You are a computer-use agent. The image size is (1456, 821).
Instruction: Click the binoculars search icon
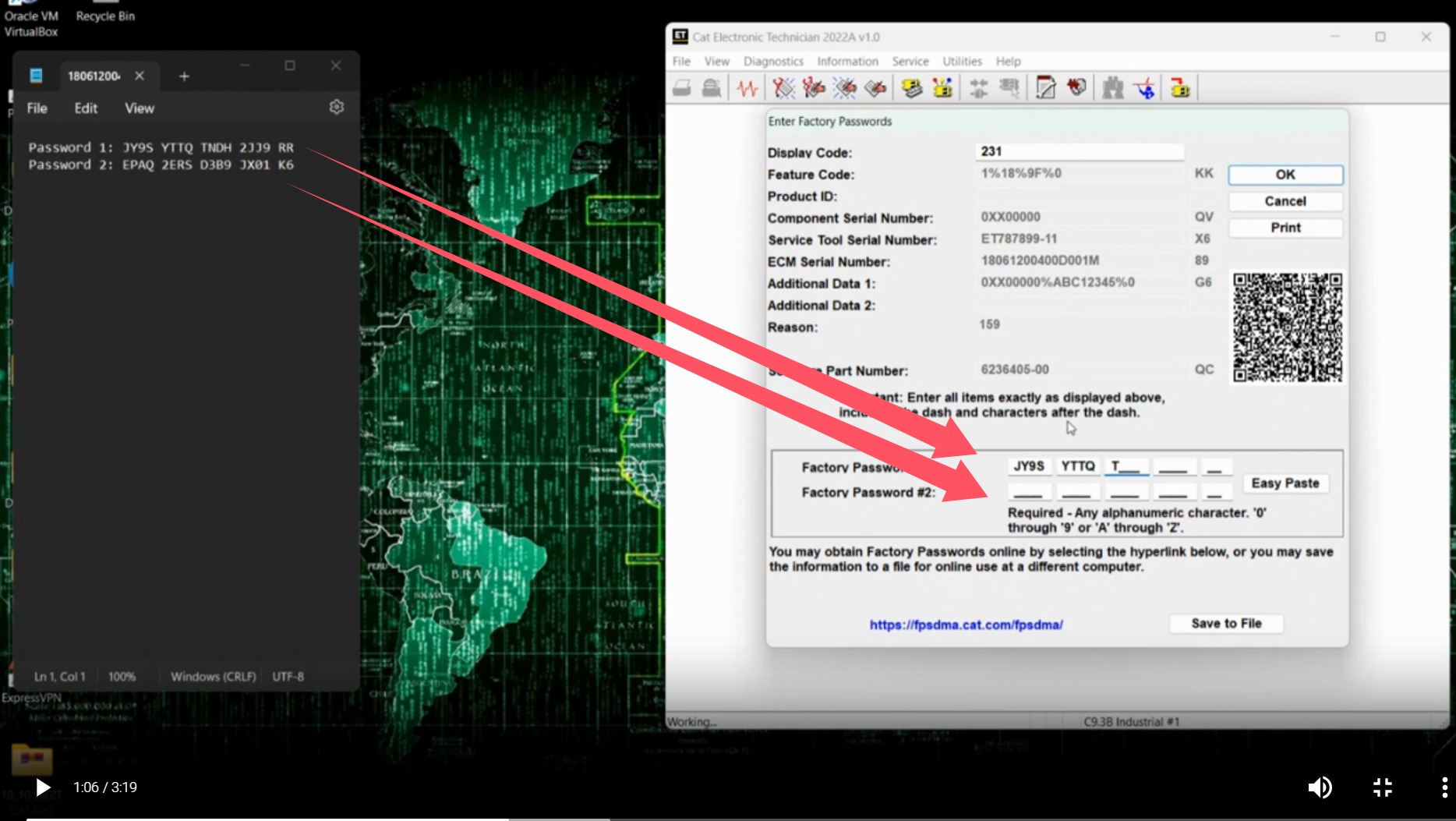[x=1113, y=88]
